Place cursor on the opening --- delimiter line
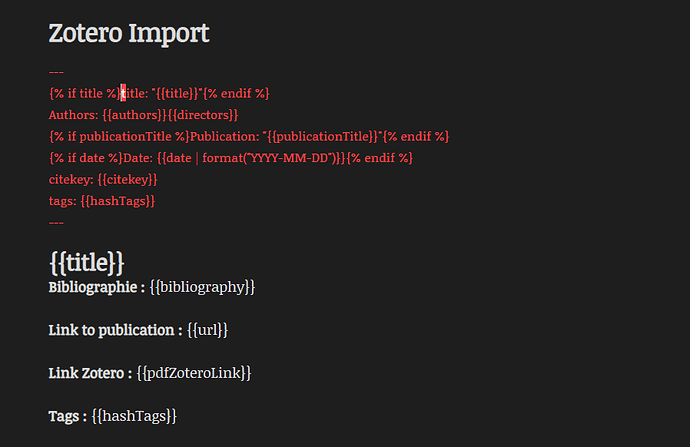This screenshot has height=447, width=690. click(x=57, y=72)
